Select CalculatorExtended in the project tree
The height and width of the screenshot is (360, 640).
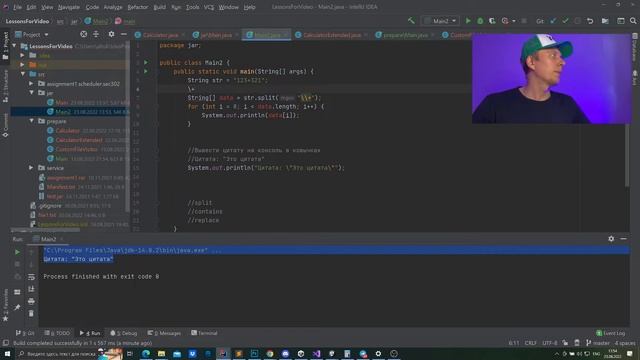(x=79, y=140)
